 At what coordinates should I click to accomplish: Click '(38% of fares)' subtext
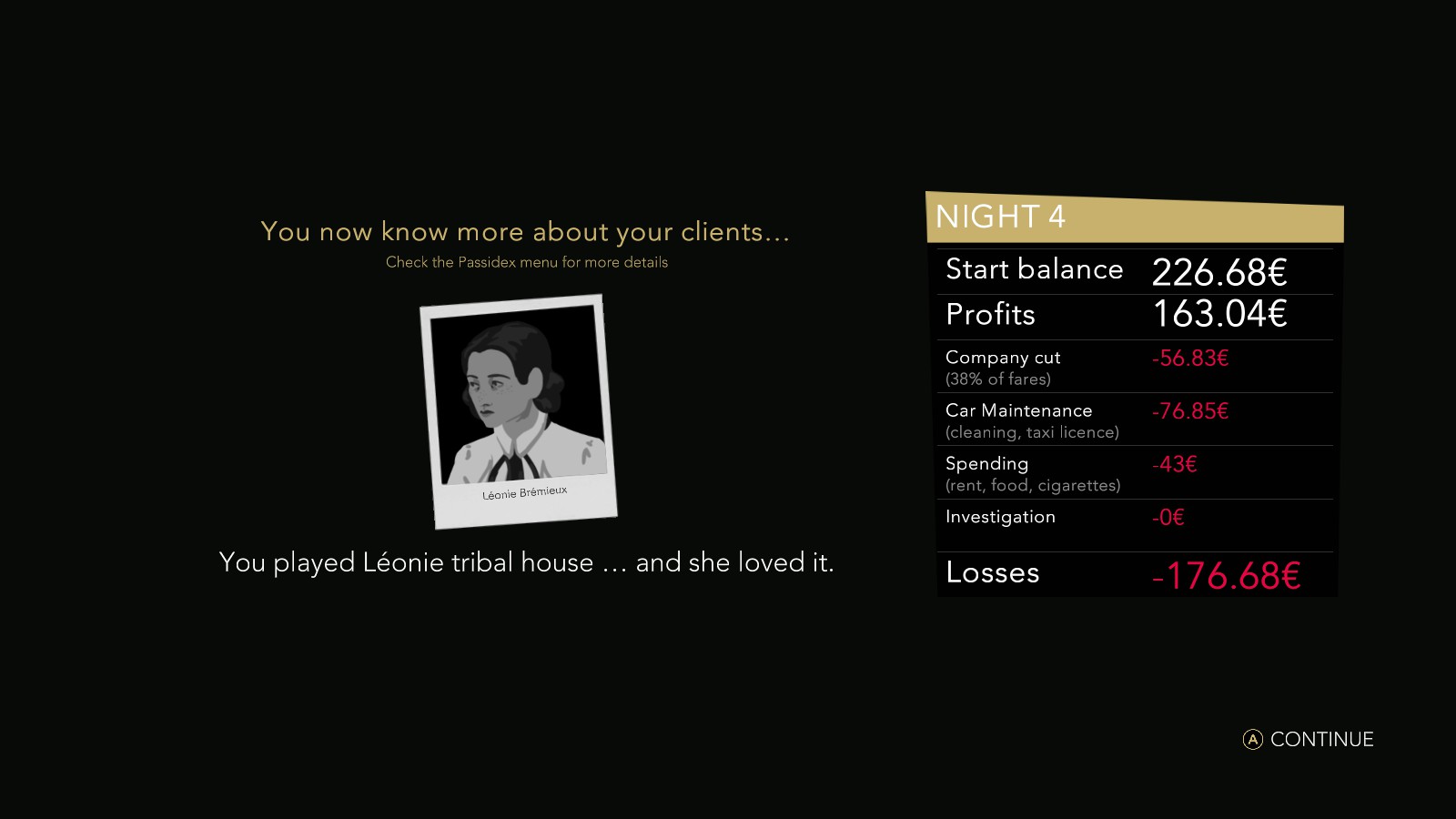coord(998,379)
